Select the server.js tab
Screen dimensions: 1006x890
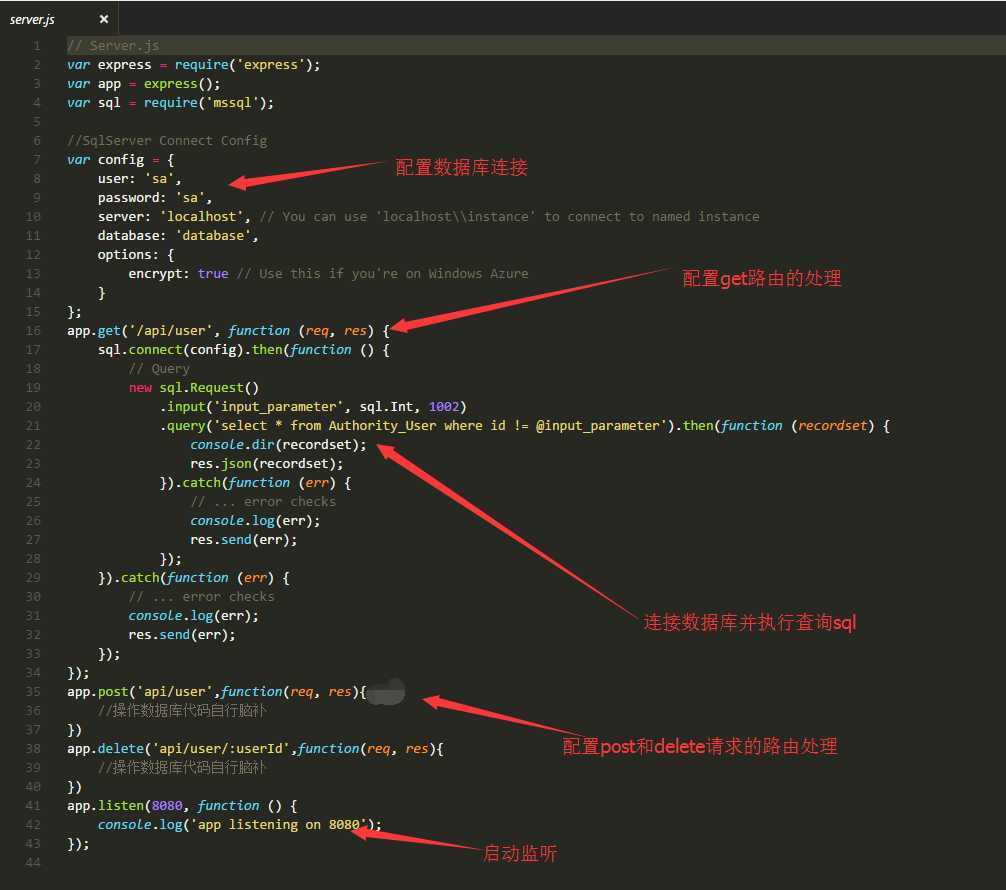[x=32, y=19]
